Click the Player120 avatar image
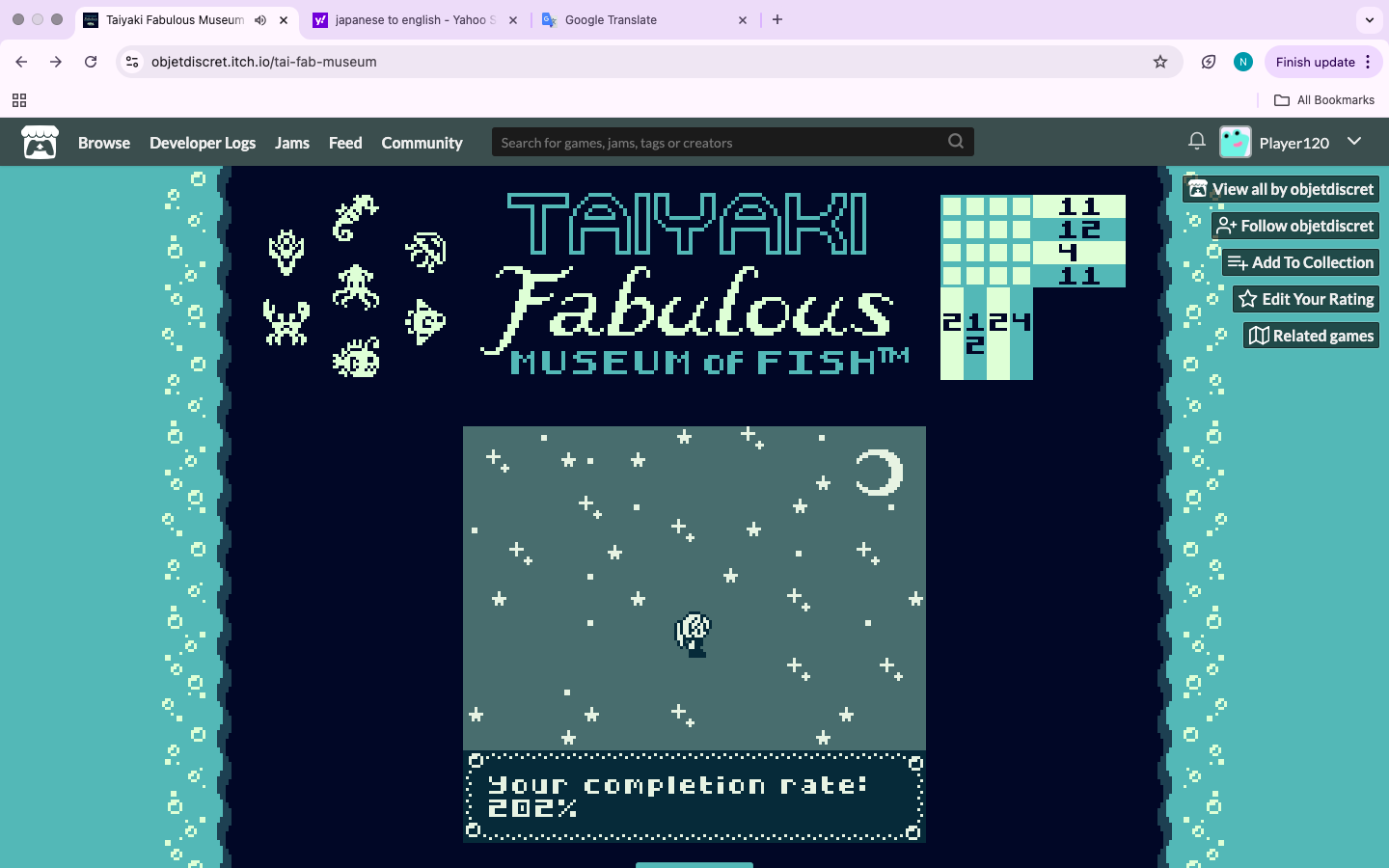This screenshot has height=868, width=1389. coord(1235,143)
